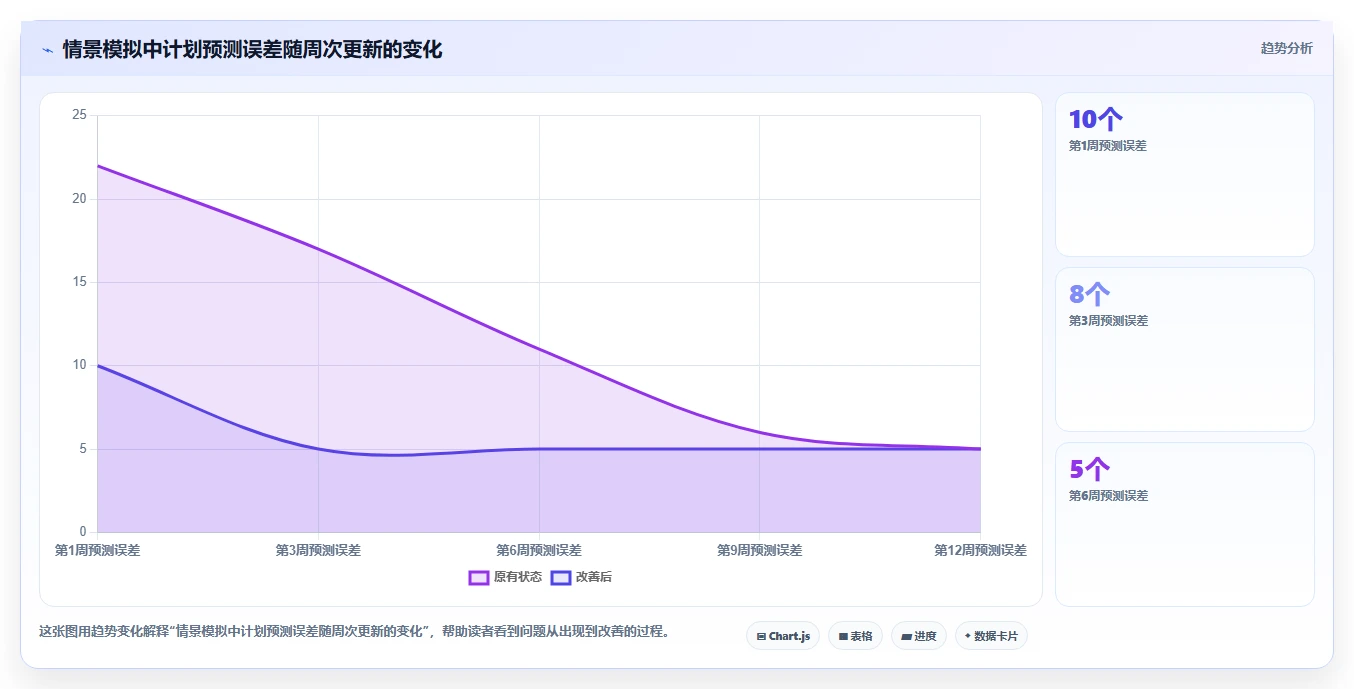Viewport: 1354px width, 689px height.
Task: Click the icon inside the 表格 chip
Action: click(x=843, y=636)
